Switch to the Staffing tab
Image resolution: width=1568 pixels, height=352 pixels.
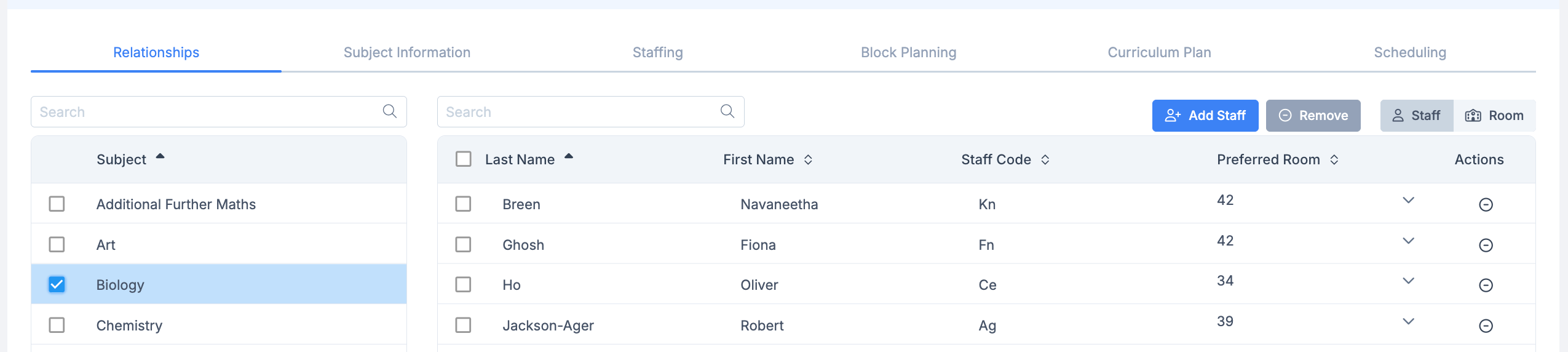point(657,52)
